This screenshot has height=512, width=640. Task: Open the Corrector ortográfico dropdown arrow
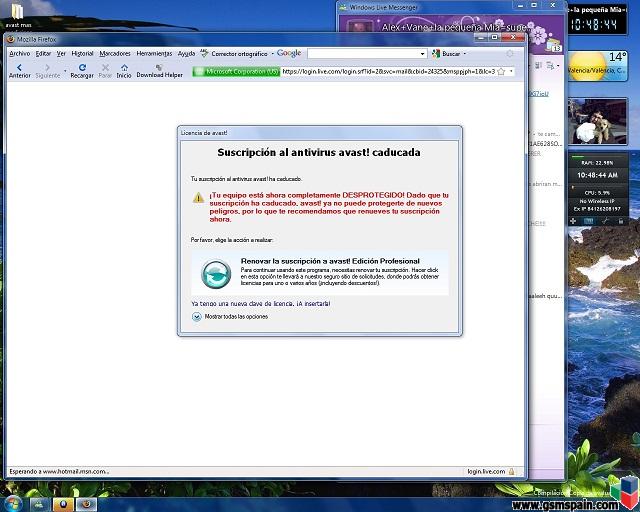tap(272, 53)
